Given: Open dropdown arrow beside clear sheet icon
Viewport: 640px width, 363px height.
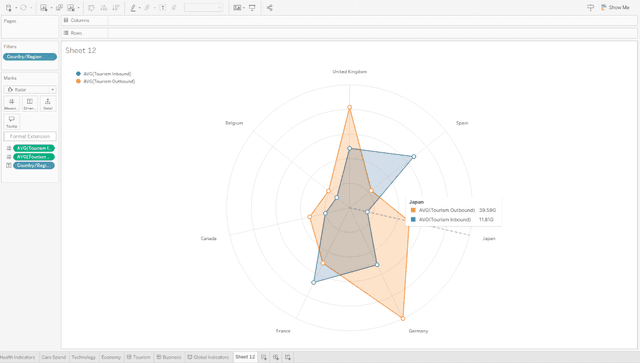Looking at the screenshot, I should (x=78, y=8).
